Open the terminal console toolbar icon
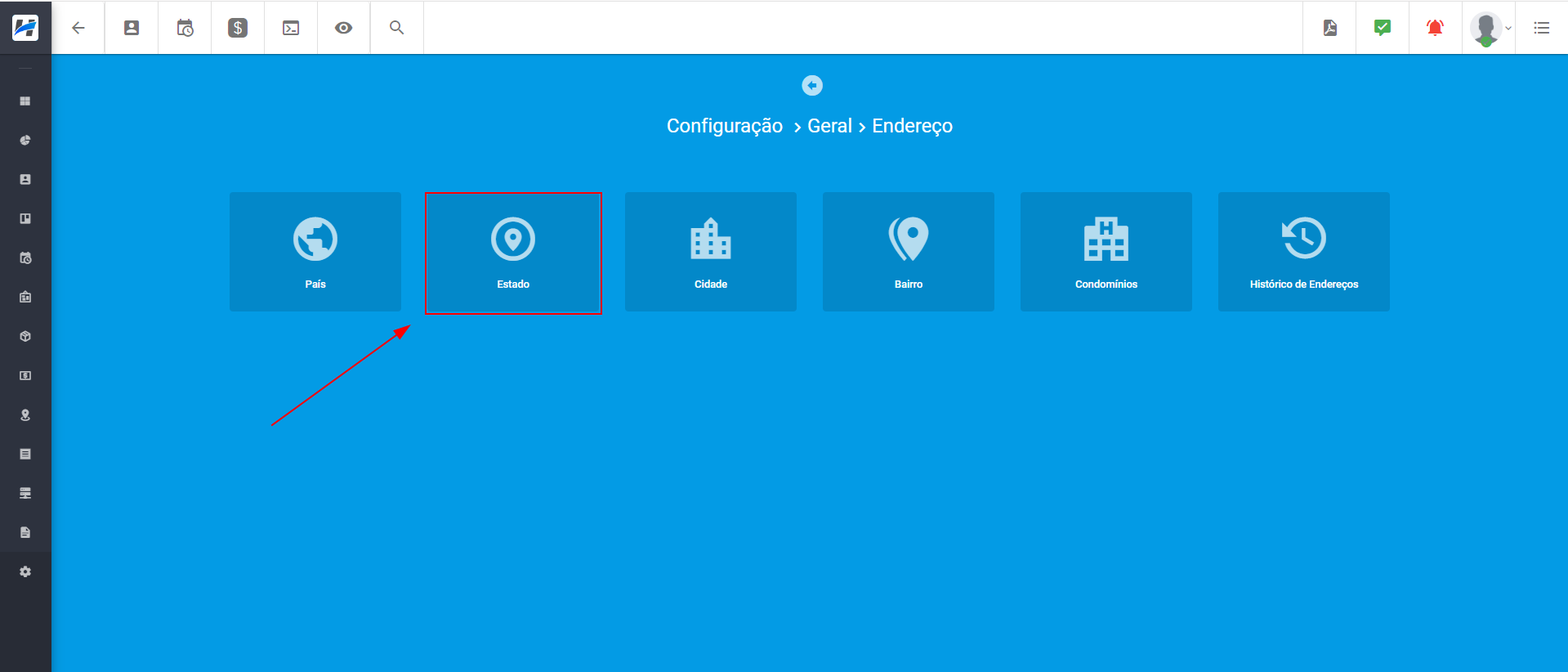Image resolution: width=1568 pixels, height=672 pixels. click(291, 28)
